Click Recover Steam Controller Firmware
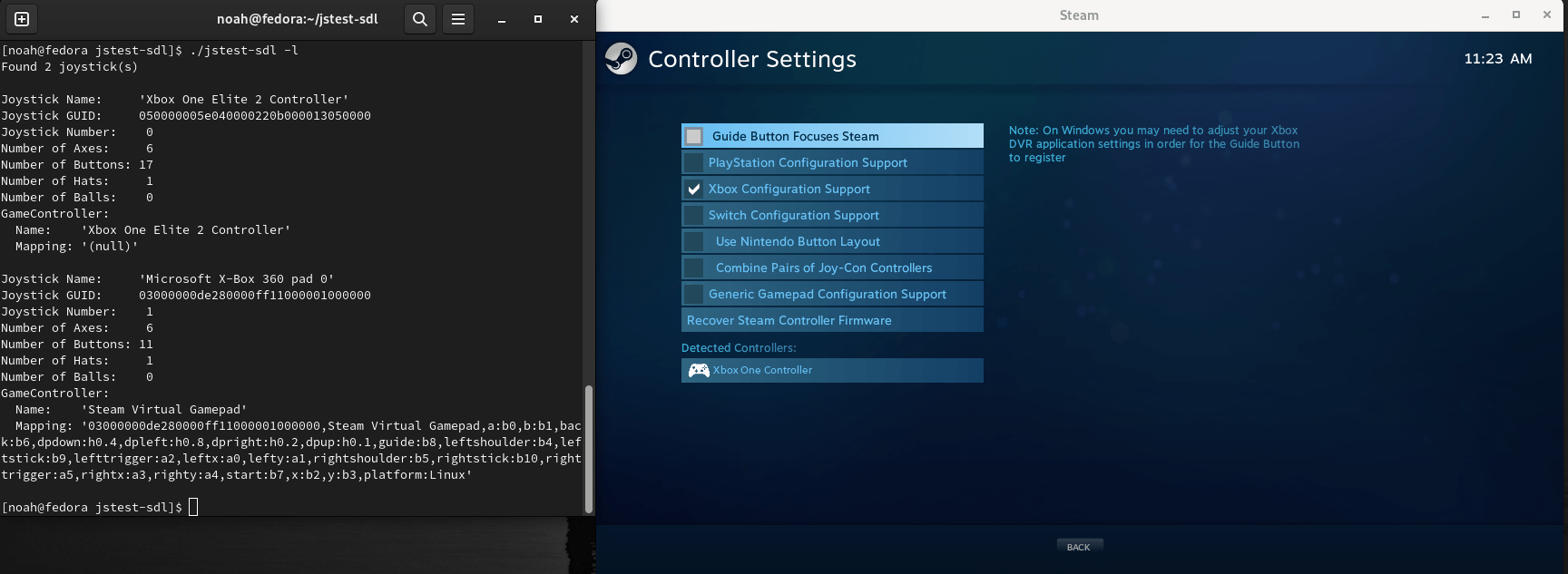Image resolution: width=1568 pixels, height=574 pixels. coord(832,320)
